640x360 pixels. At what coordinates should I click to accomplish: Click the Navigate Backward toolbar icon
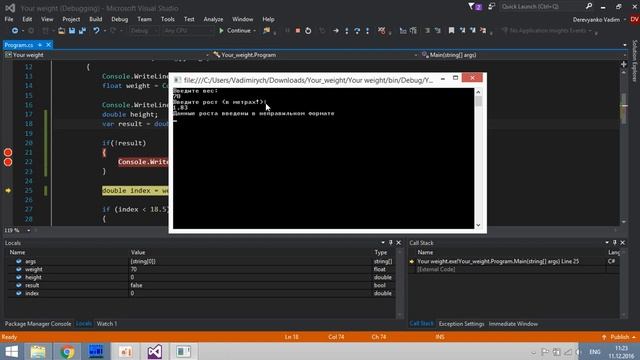click(15, 31)
